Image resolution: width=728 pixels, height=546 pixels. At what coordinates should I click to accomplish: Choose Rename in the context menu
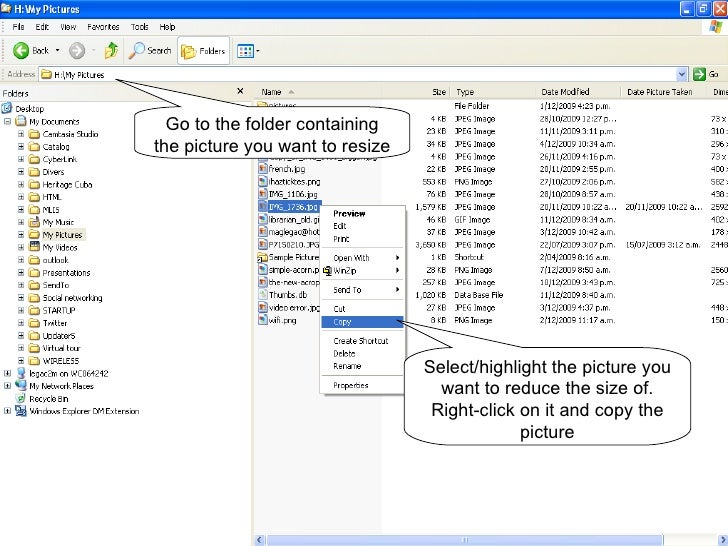click(362, 366)
